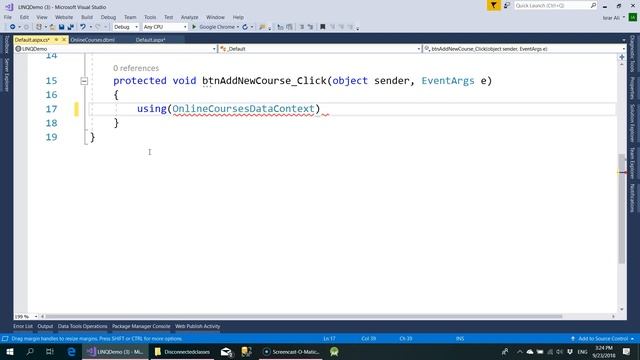Viewport: 640px width, 360px height.
Task: Open the Error List panel tab
Action: click(22, 326)
